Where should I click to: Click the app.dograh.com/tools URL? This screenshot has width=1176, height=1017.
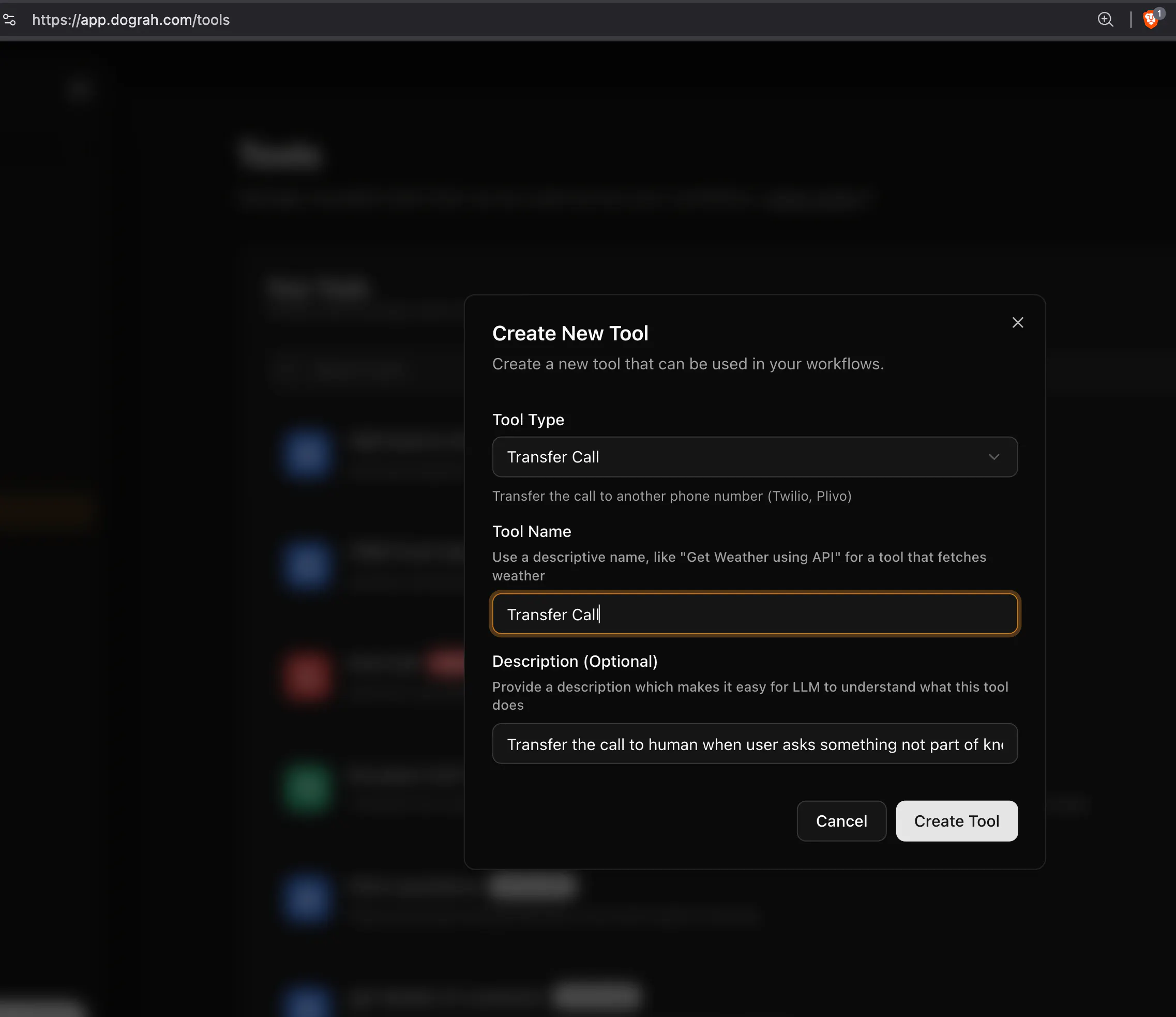[x=130, y=20]
